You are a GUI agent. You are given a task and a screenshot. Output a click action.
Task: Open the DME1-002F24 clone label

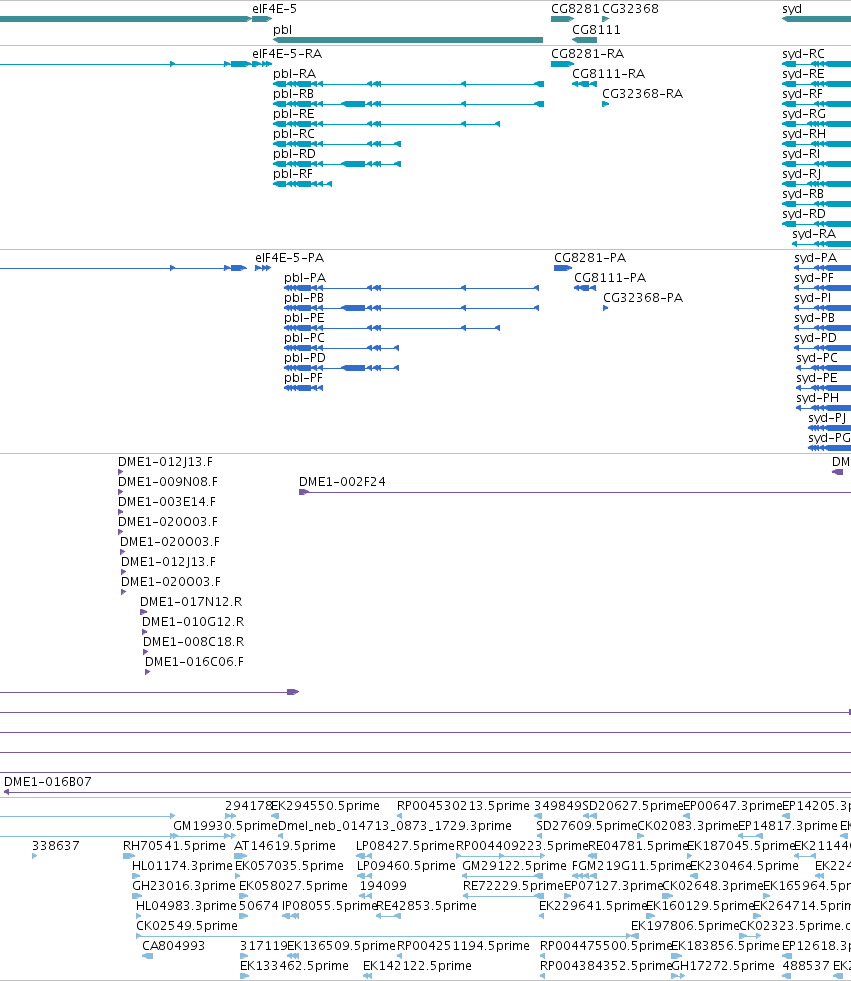click(342, 482)
